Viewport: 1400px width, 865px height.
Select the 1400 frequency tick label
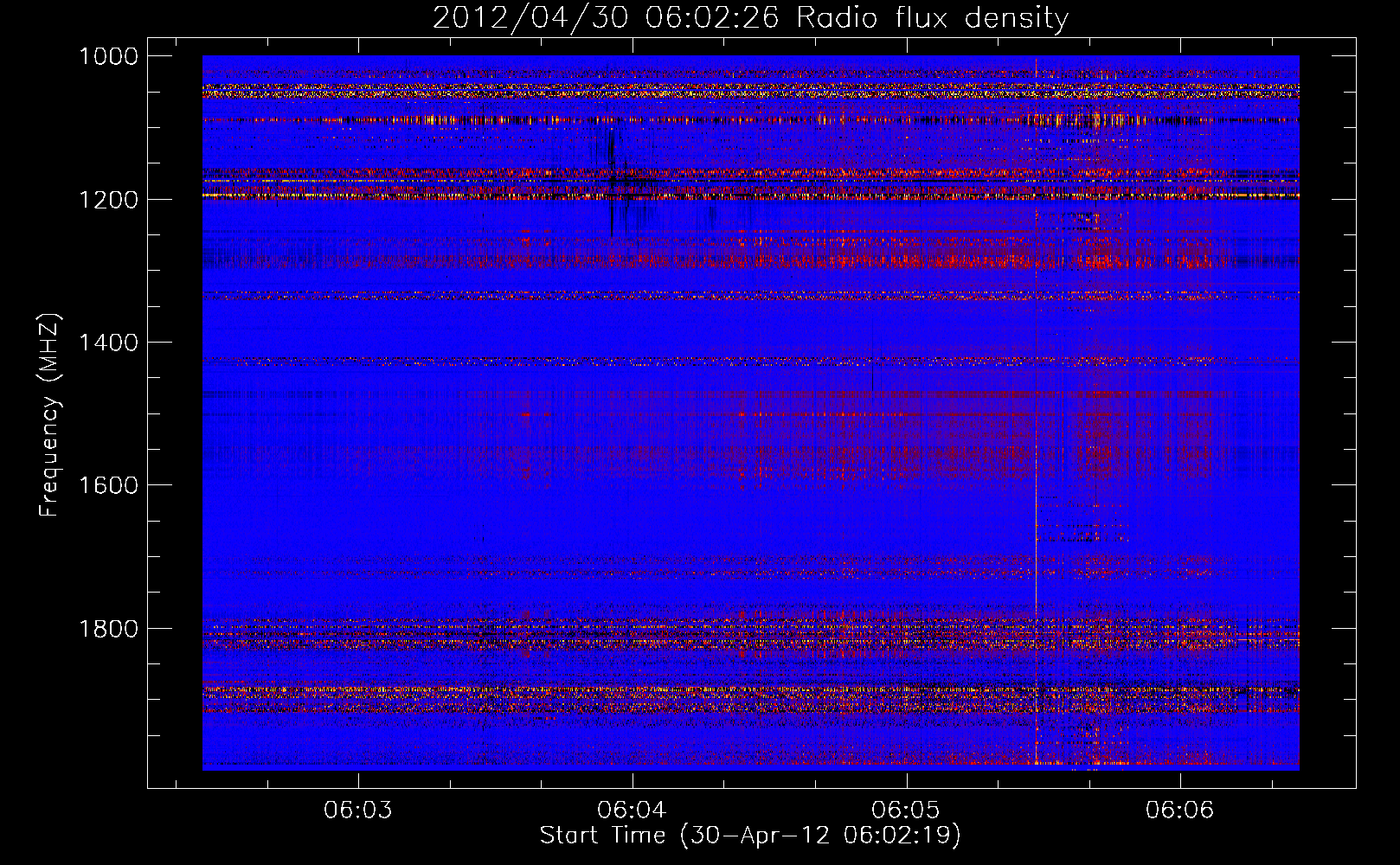click(108, 343)
